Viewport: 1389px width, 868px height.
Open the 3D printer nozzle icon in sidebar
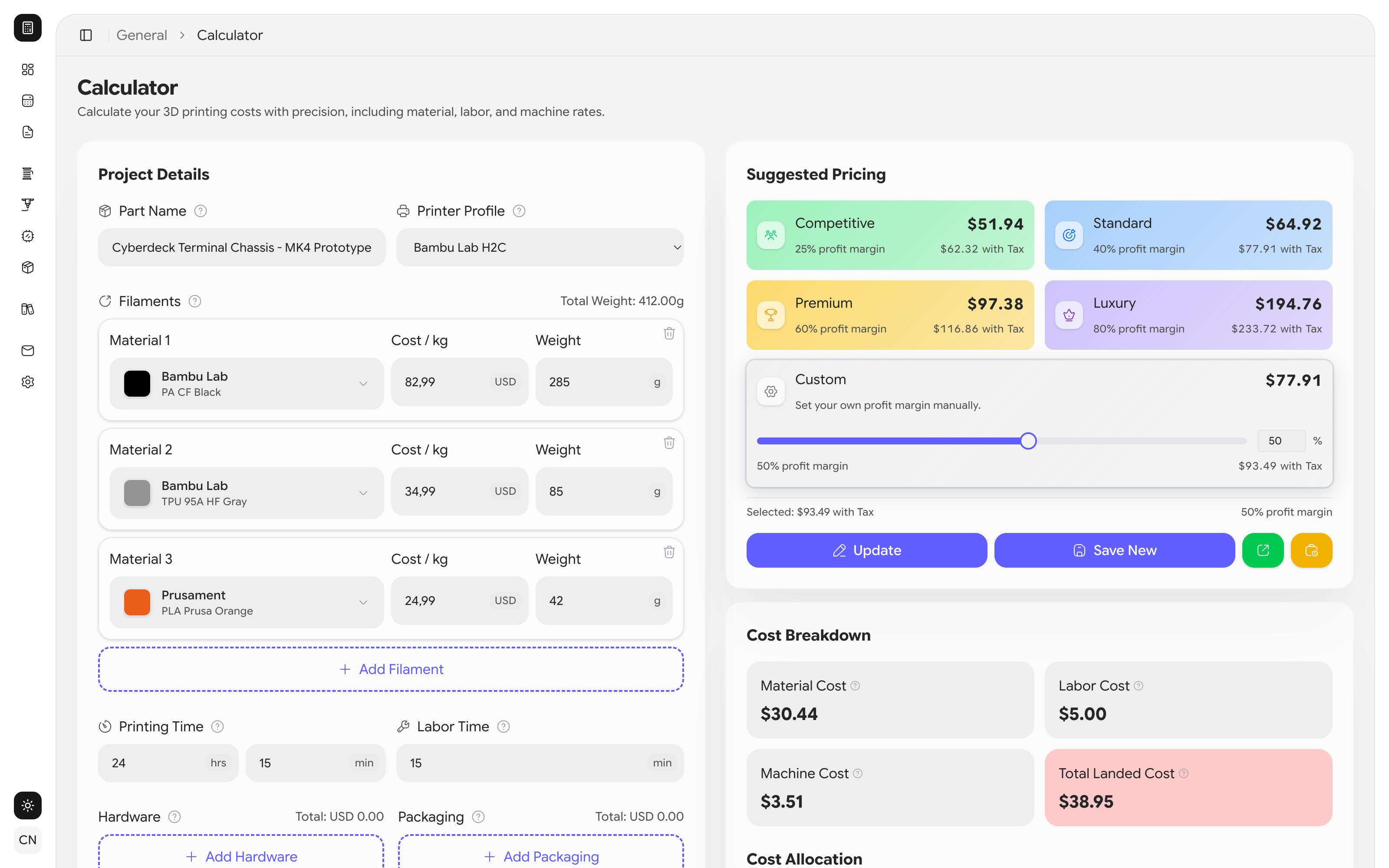tap(27, 204)
